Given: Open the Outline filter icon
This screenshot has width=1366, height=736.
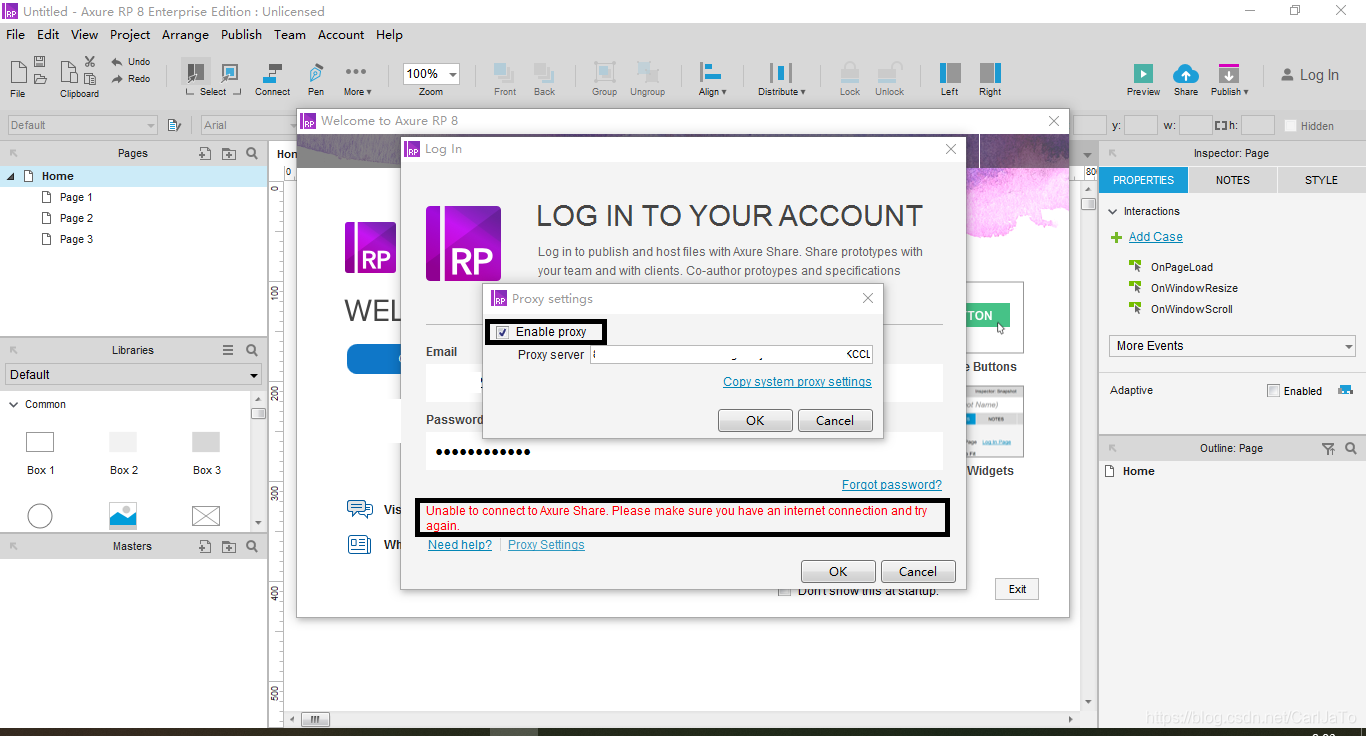Looking at the screenshot, I should (x=1328, y=449).
